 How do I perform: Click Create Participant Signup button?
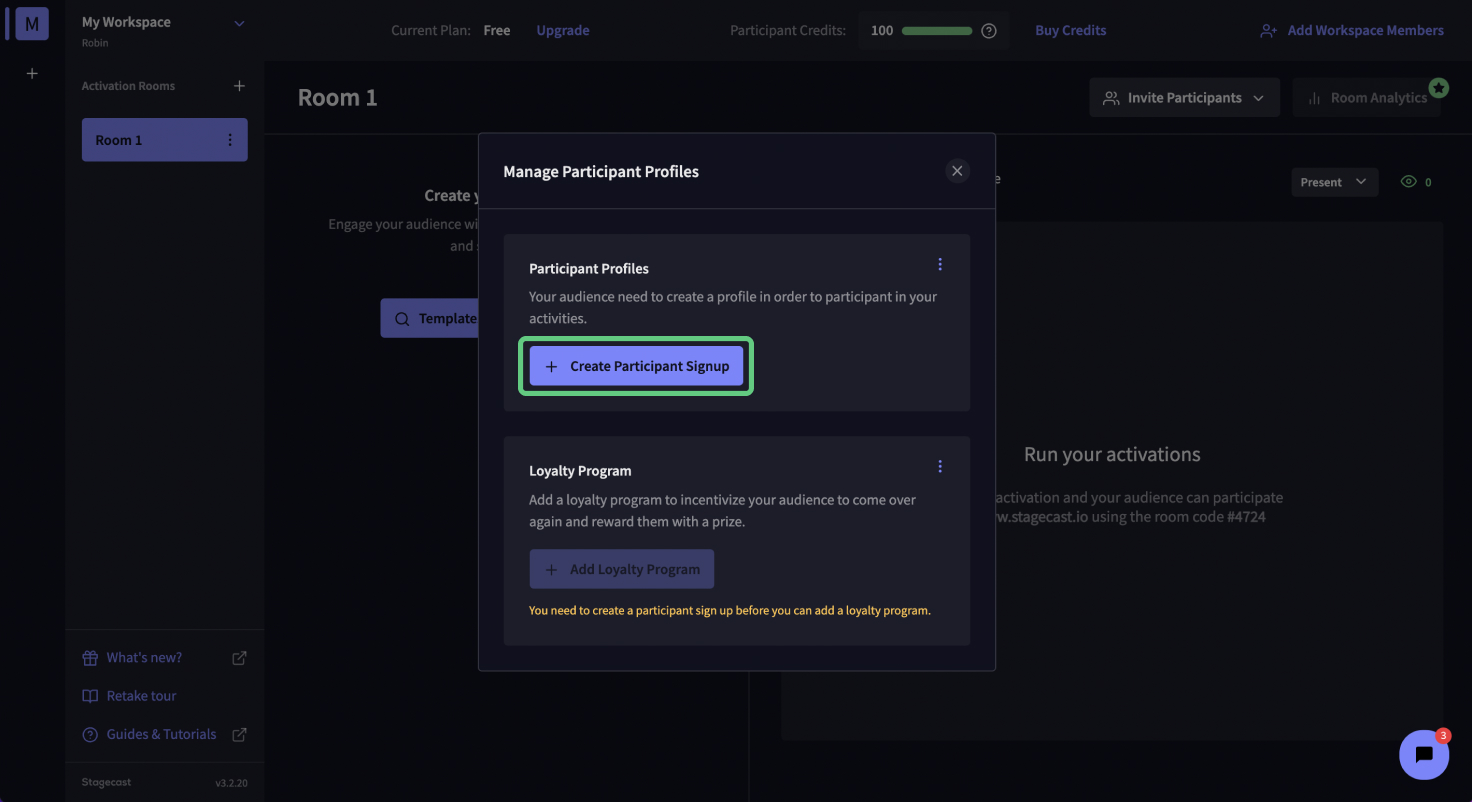pyautogui.click(x=636, y=366)
